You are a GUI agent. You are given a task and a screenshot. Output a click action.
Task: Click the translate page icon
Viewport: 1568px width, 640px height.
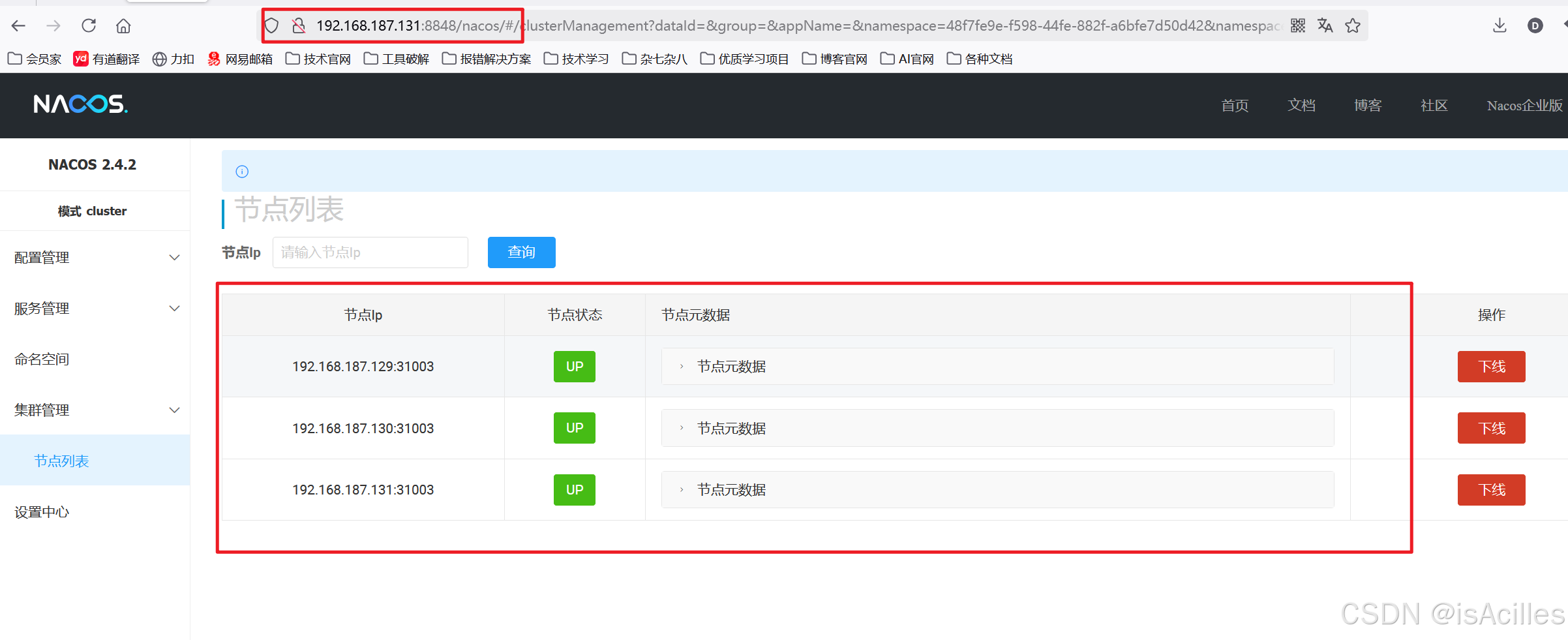pyautogui.click(x=1325, y=25)
